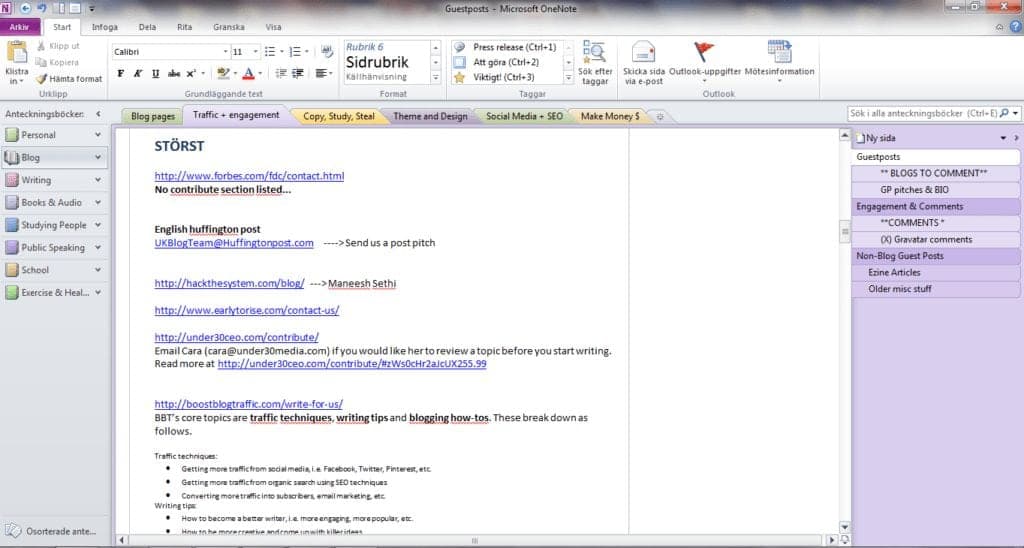Click the Back arrow in quick access toolbar

pos(25,8)
